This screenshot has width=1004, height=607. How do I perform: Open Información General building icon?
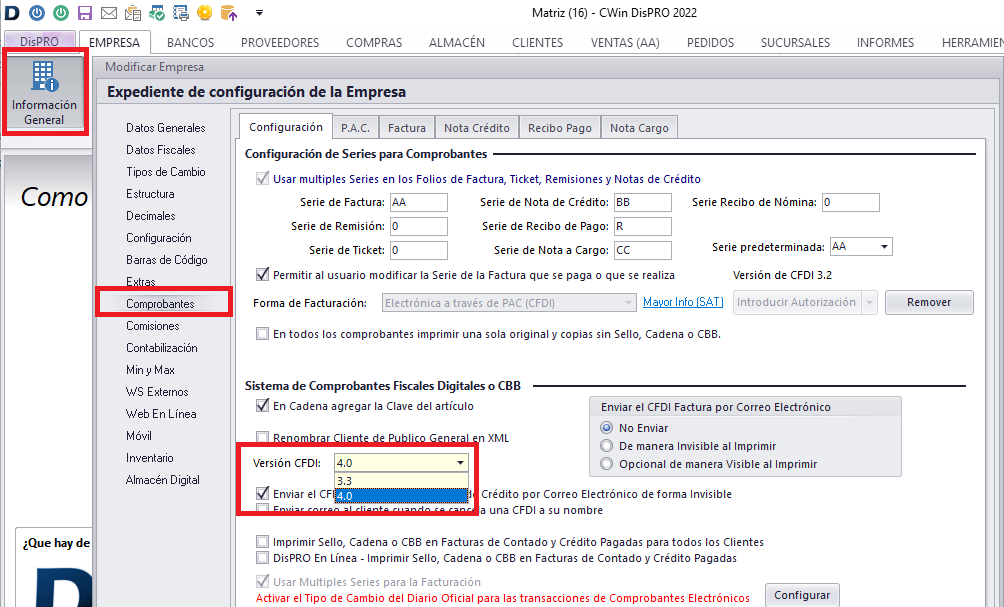44,92
